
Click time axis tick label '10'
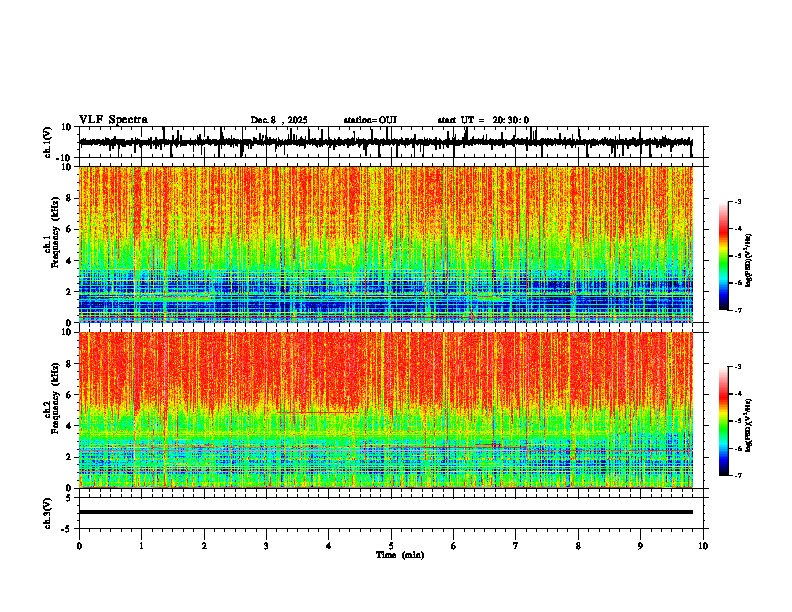(703, 546)
